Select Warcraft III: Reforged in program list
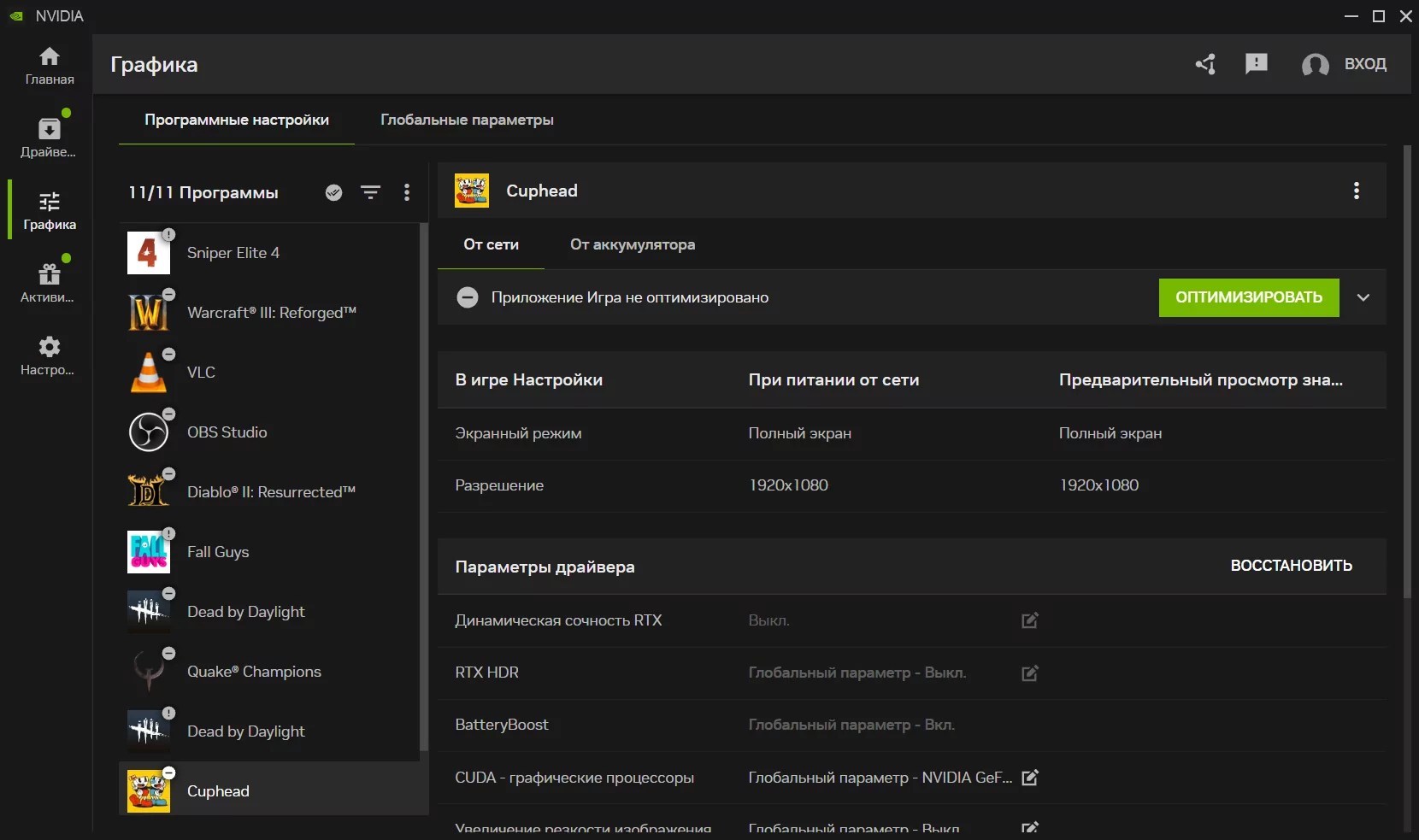 coord(269,313)
